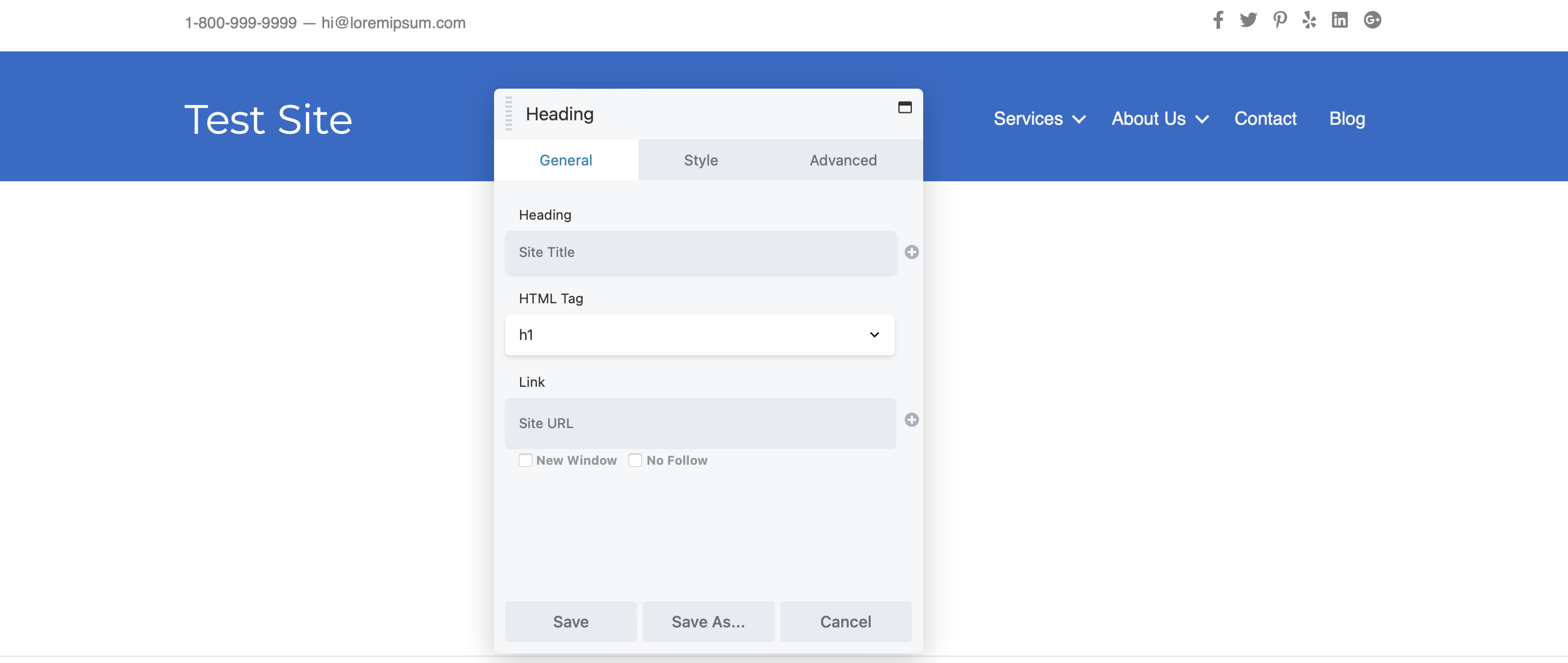Select the Yelp icon
The image size is (1568, 663).
1311,20
